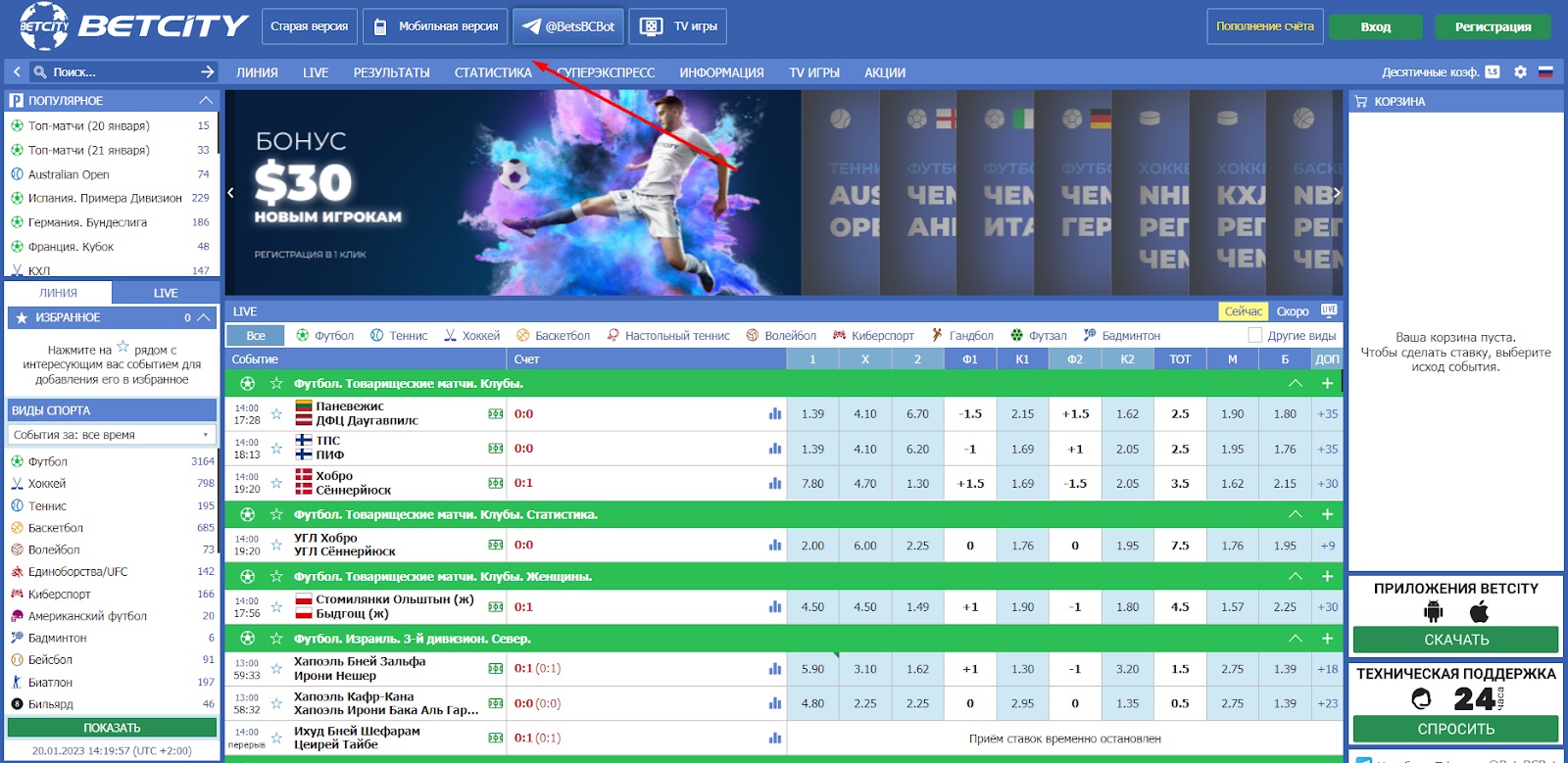The height and width of the screenshot is (763, 1568).
Task: Open live tracker icon for Стомилянки Ольштын
Action: pos(496,607)
